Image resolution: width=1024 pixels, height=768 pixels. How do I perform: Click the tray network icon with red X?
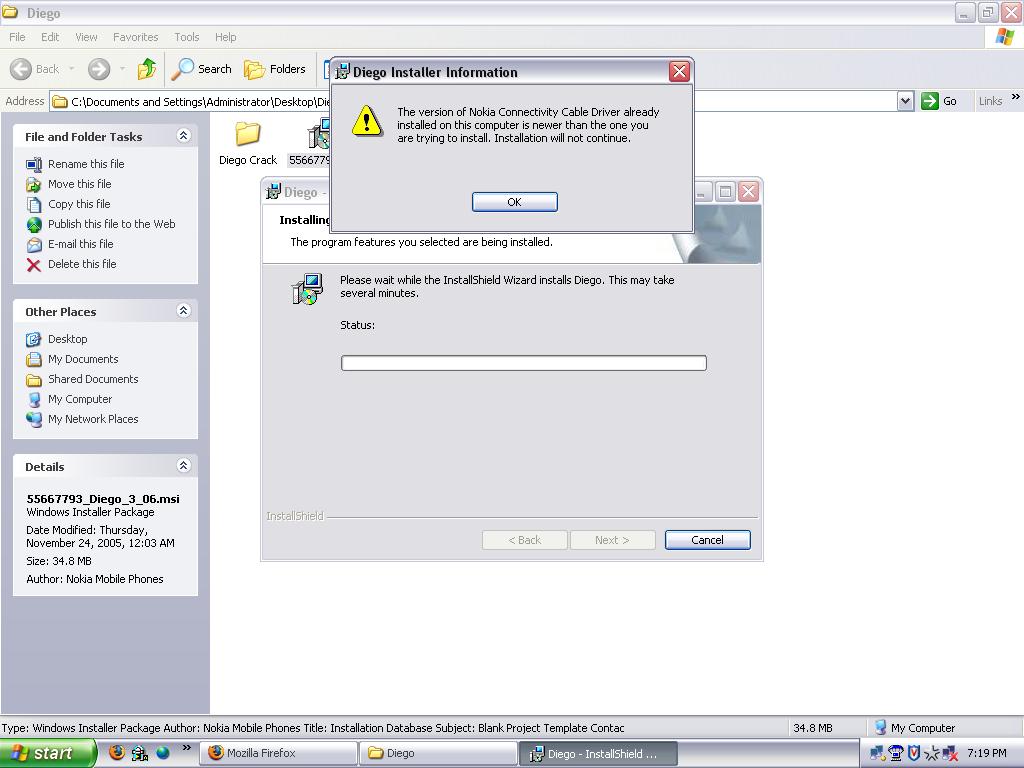click(x=950, y=753)
